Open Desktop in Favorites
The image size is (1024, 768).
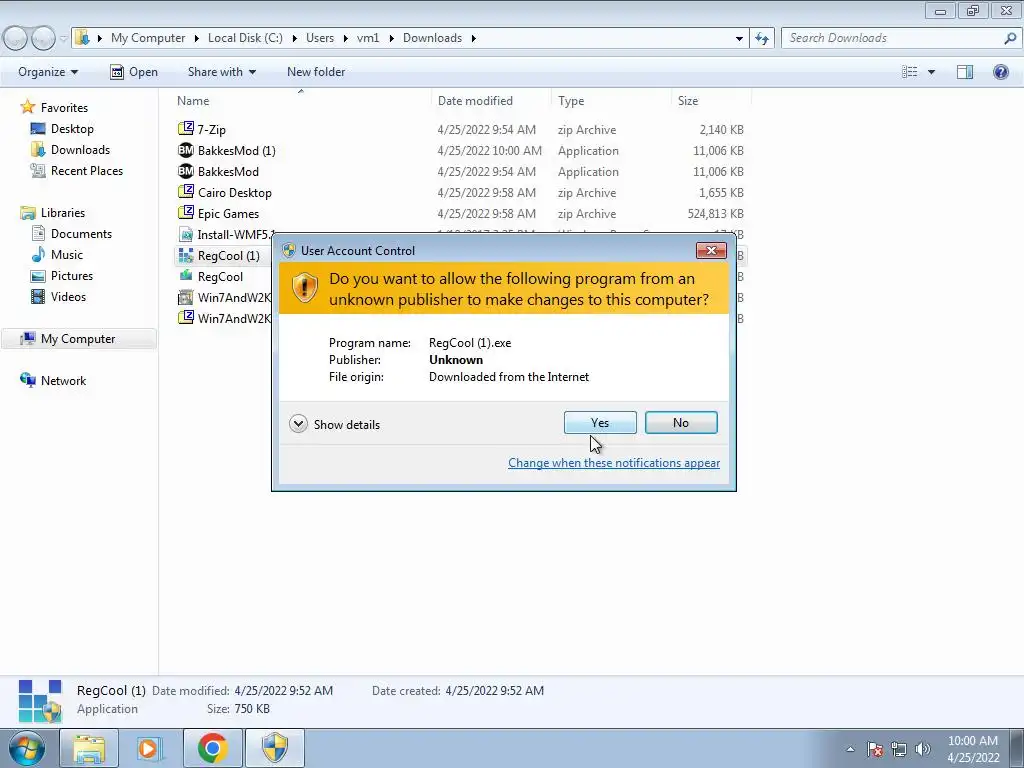pyautogui.click(x=72, y=129)
